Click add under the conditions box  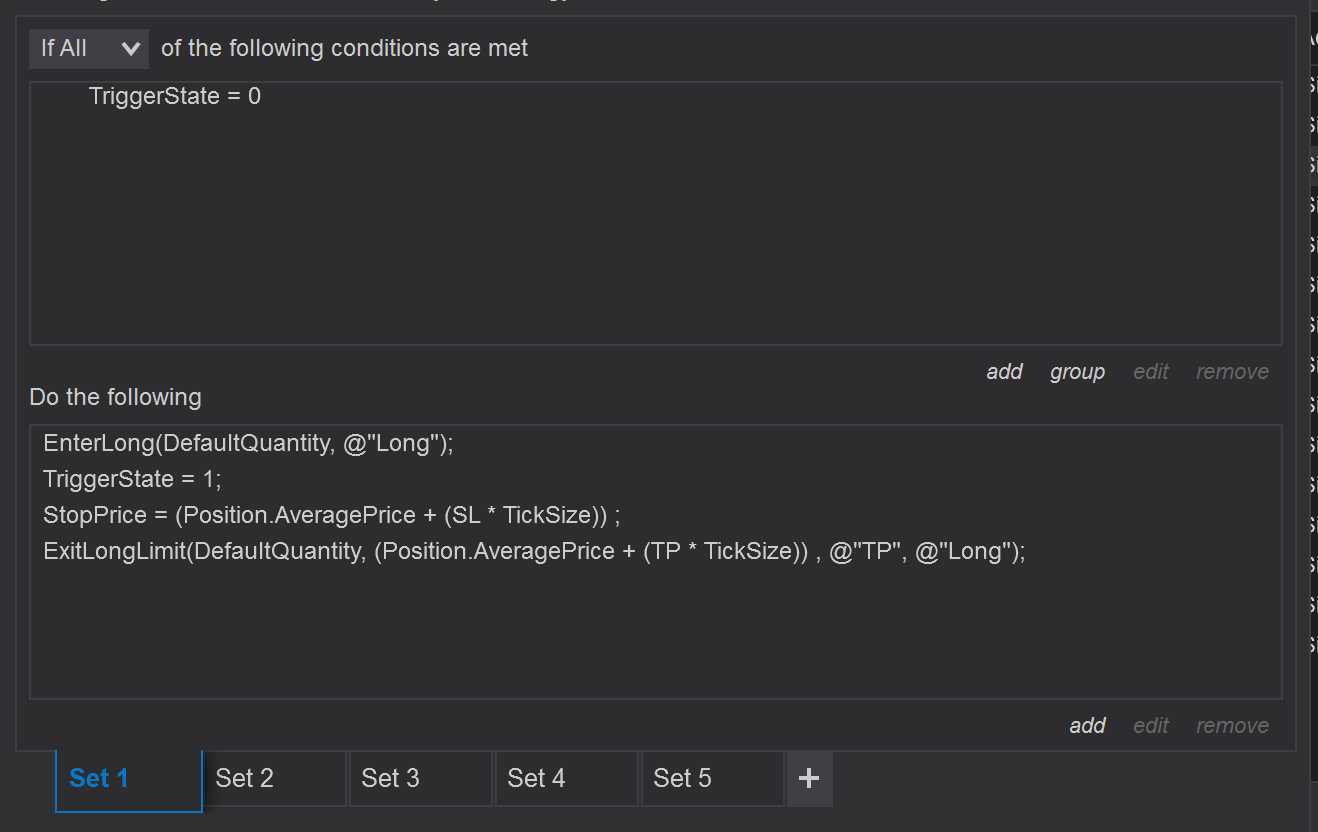(x=1004, y=372)
